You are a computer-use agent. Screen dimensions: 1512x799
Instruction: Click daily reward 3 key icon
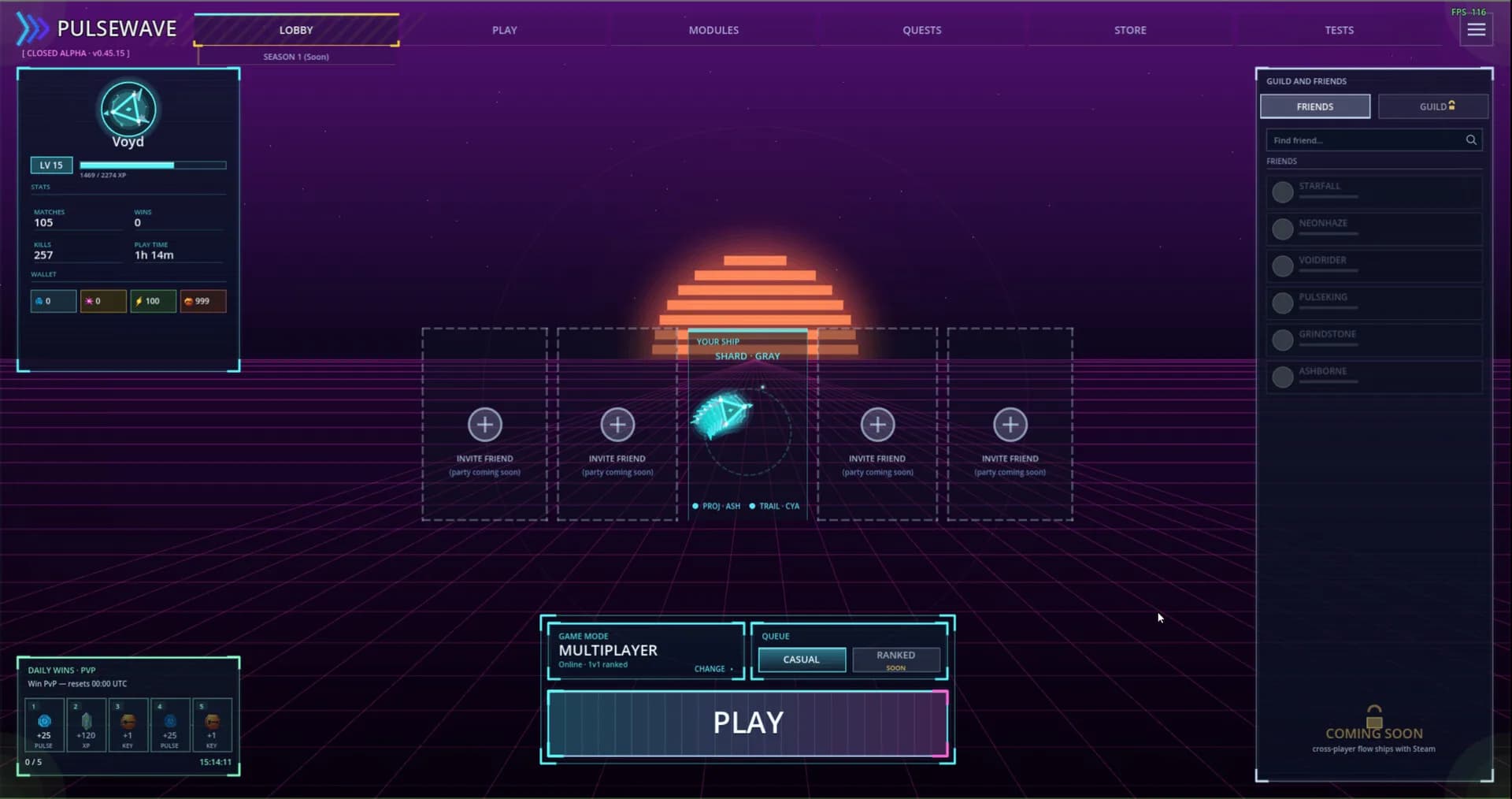click(128, 721)
